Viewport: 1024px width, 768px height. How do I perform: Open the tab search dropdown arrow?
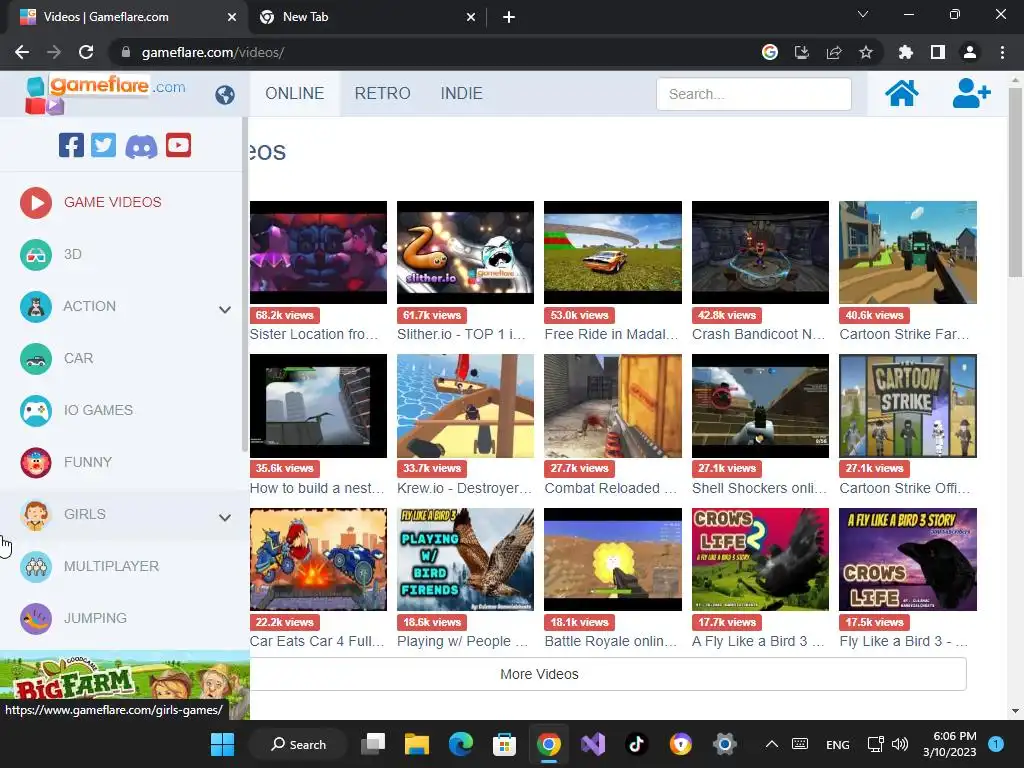coord(863,14)
